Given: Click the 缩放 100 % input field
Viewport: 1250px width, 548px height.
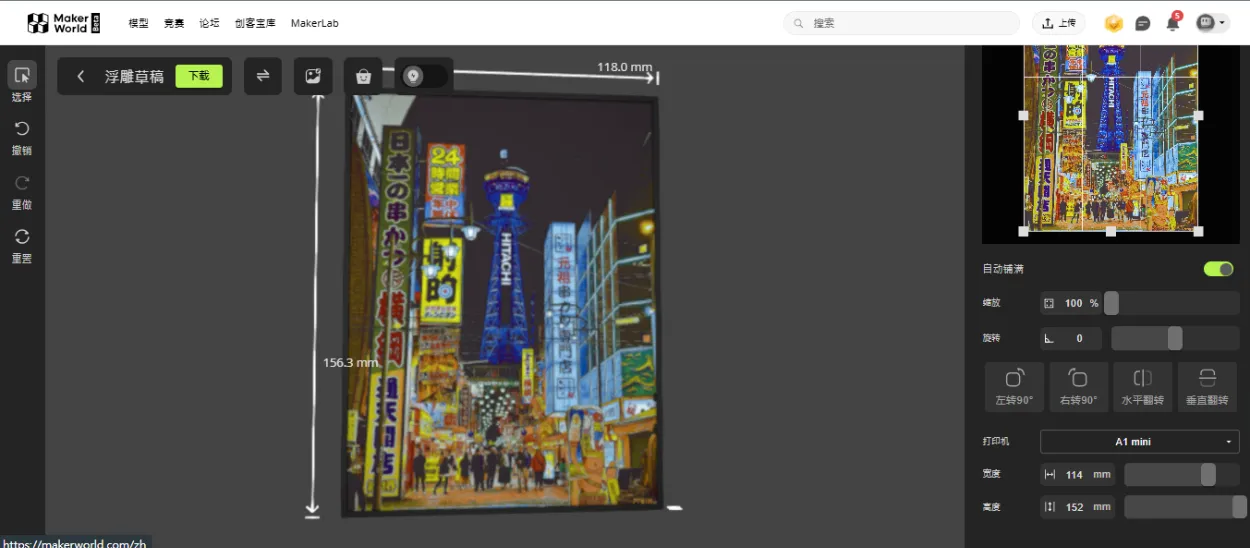Looking at the screenshot, I should pyautogui.click(x=1071, y=303).
